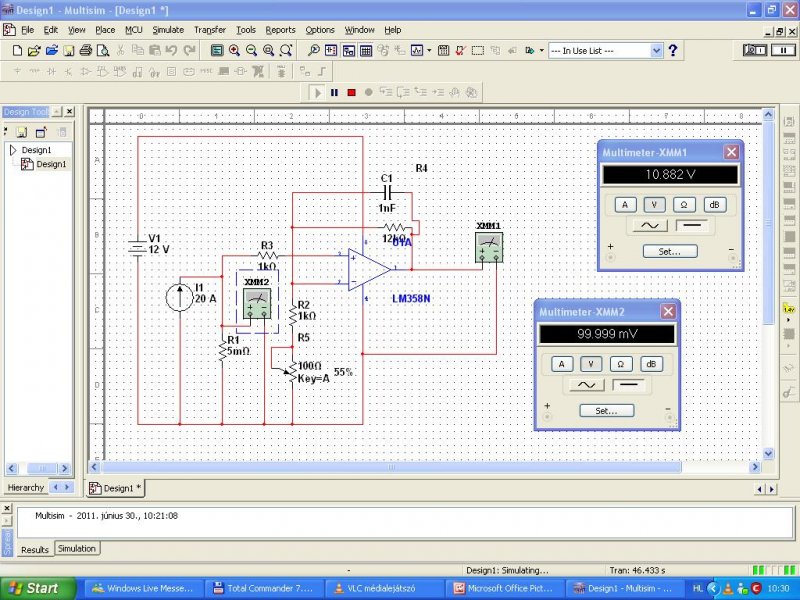
Task: Click Set... button on XMM2
Action: click(x=607, y=411)
